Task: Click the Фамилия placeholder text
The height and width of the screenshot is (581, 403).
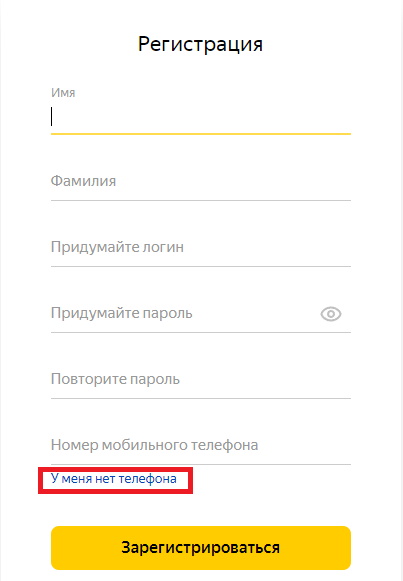Action: click(x=83, y=181)
